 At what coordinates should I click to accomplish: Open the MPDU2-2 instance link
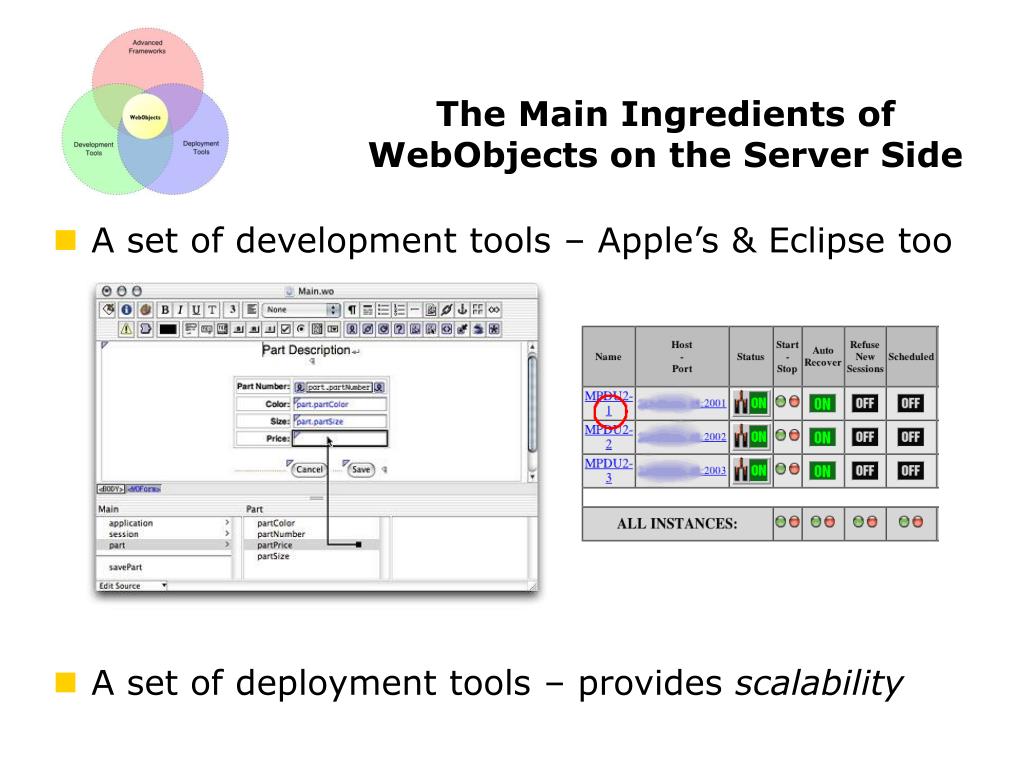coord(608,436)
